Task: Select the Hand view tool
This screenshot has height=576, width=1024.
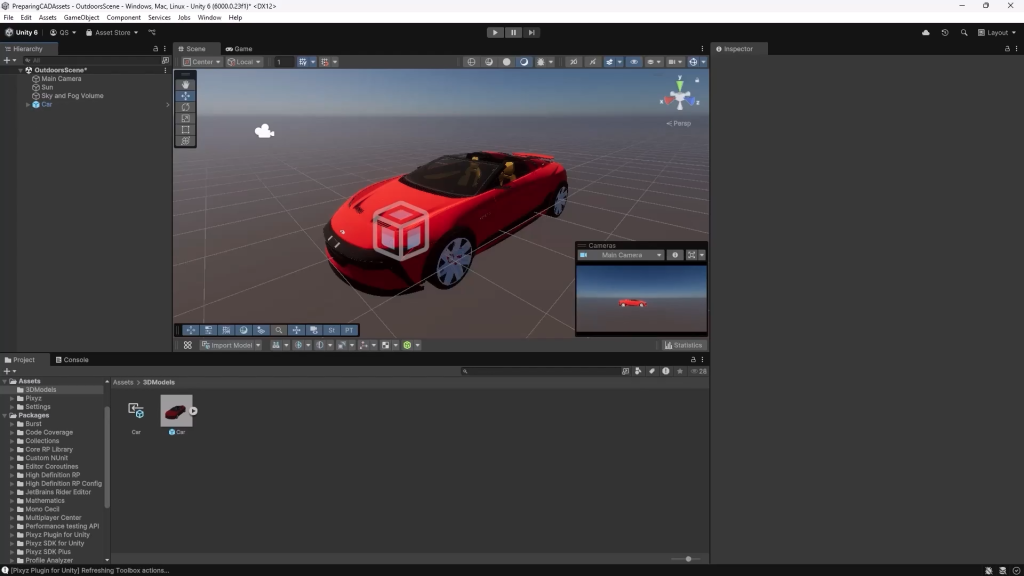Action: (185, 84)
